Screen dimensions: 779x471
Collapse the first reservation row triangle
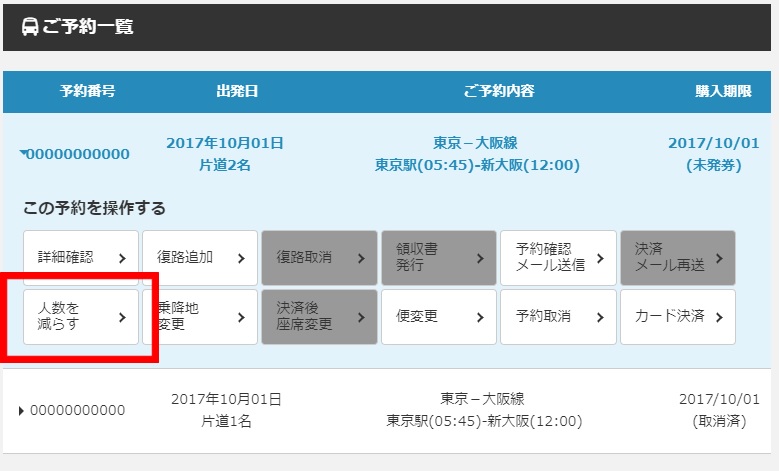[22, 154]
